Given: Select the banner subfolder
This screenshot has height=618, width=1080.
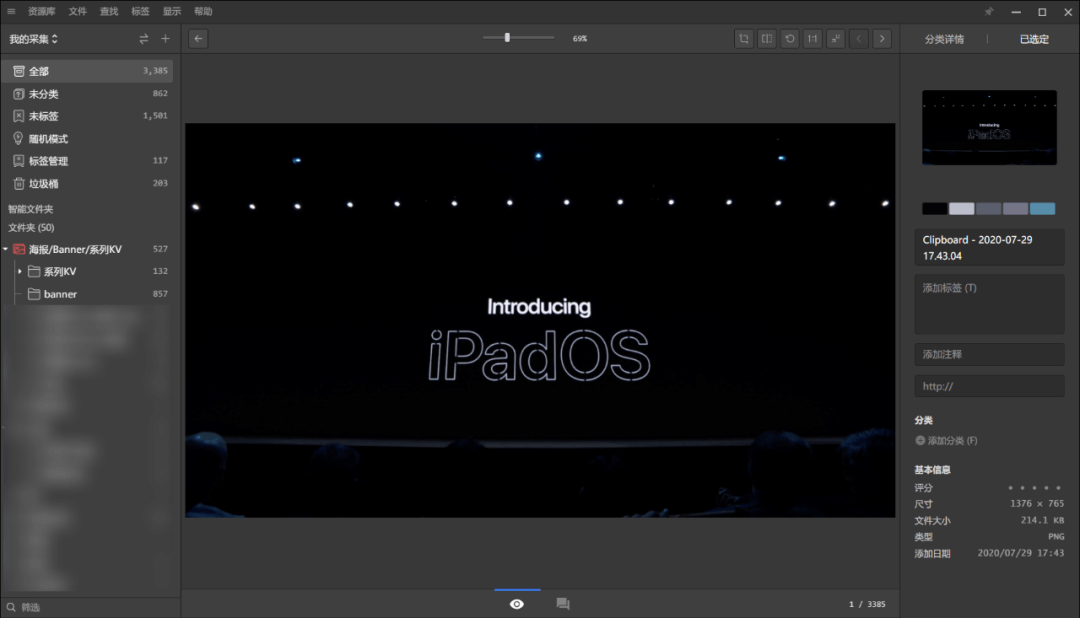Looking at the screenshot, I should tap(87, 293).
